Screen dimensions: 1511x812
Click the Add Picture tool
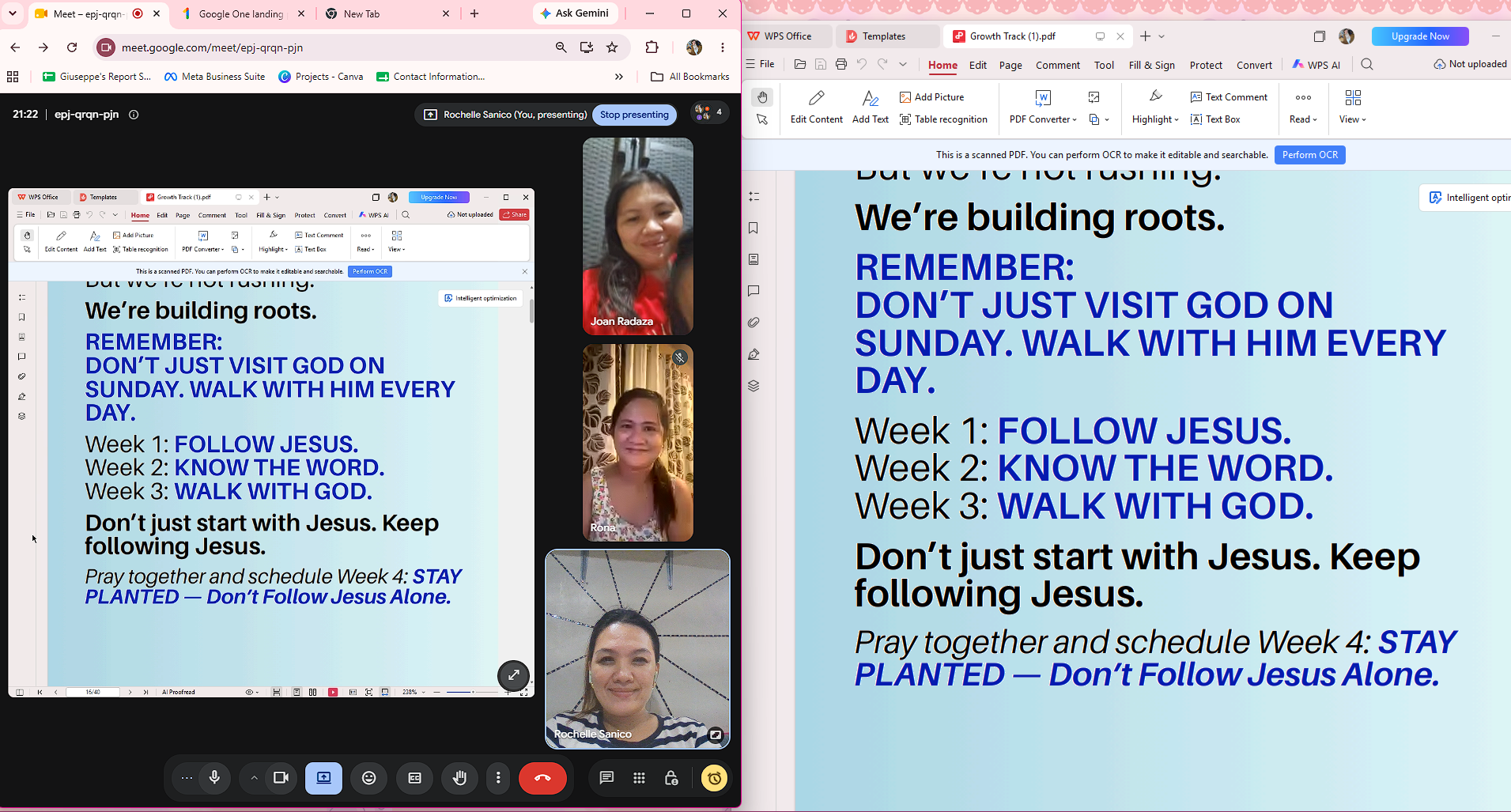click(932, 97)
